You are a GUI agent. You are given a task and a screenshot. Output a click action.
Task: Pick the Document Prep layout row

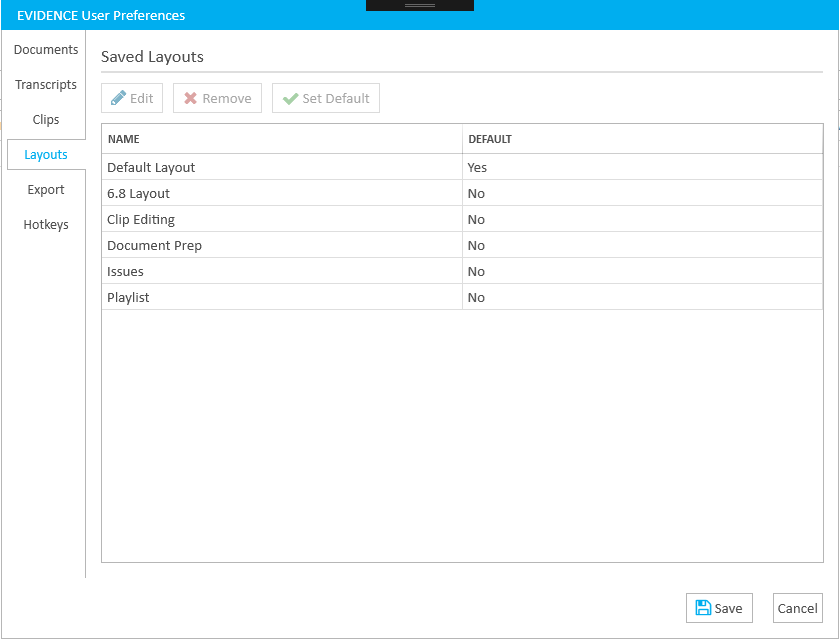pyautogui.click(x=155, y=246)
